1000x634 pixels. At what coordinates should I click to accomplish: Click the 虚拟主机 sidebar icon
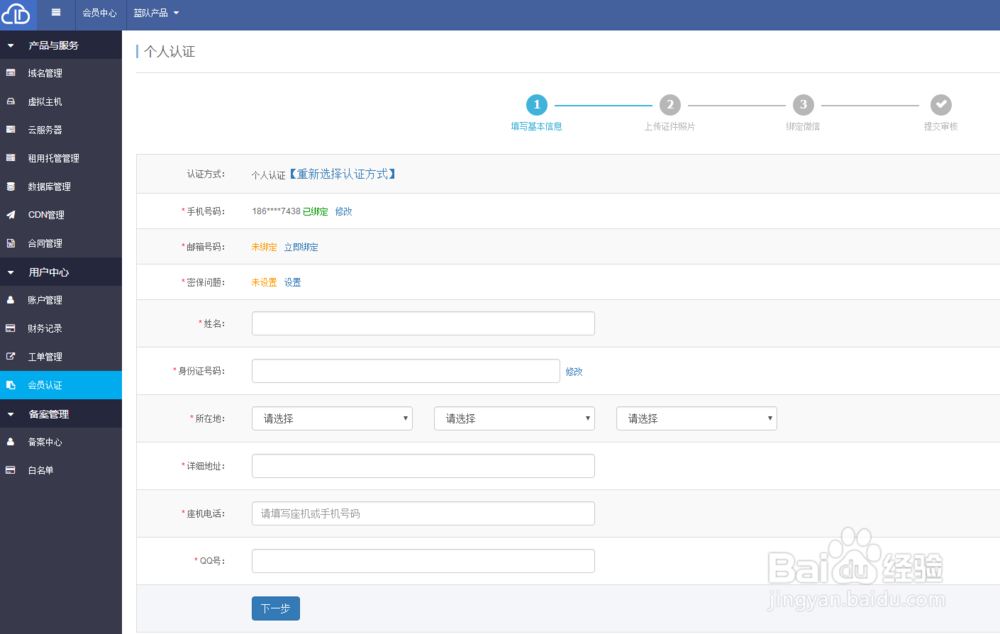[x=11, y=101]
